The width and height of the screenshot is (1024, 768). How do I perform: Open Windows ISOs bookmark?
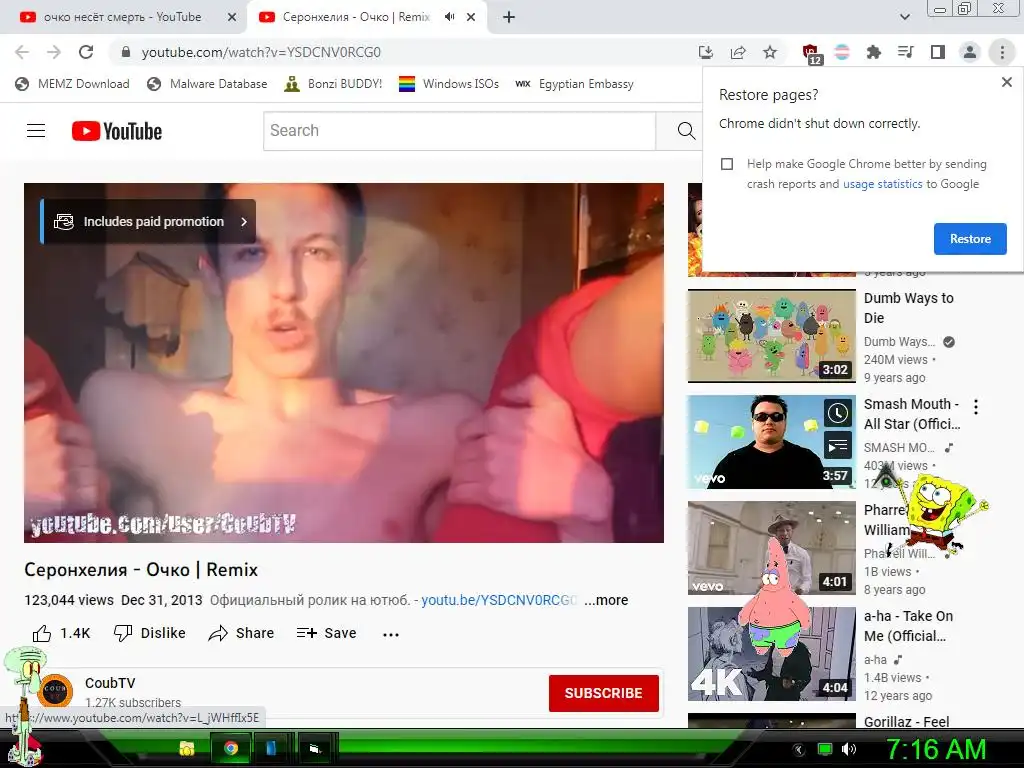(x=449, y=84)
